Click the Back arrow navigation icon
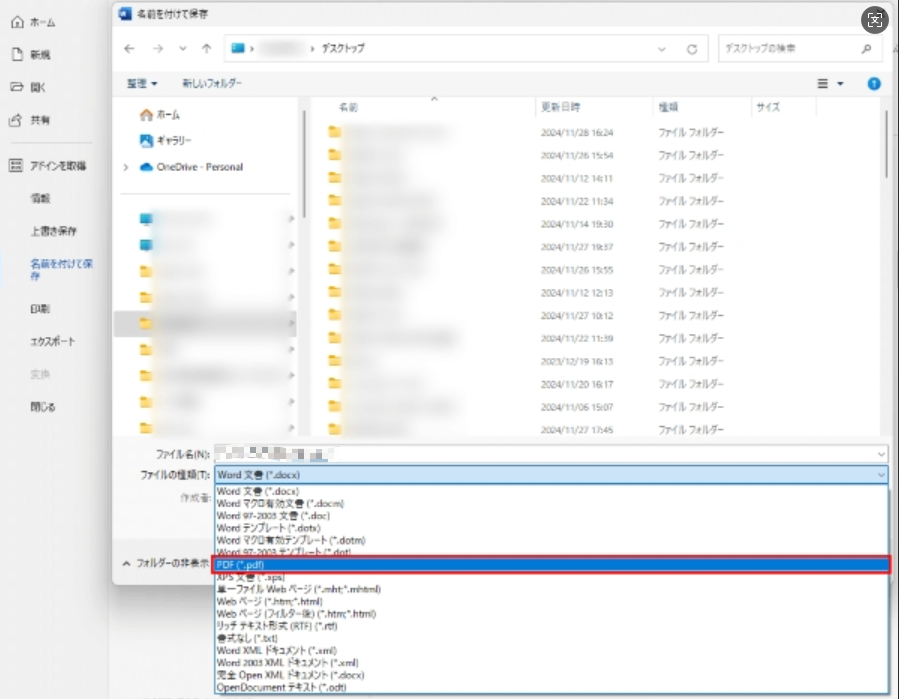899x699 pixels. coord(130,48)
